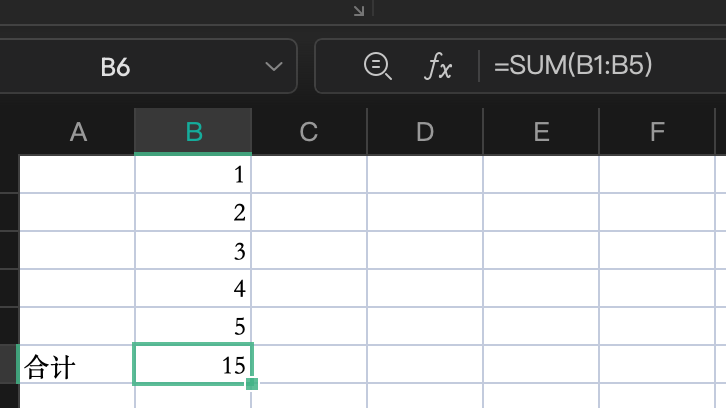Select column A header
This screenshot has width=726, height=408.
(x=77, y=131)
